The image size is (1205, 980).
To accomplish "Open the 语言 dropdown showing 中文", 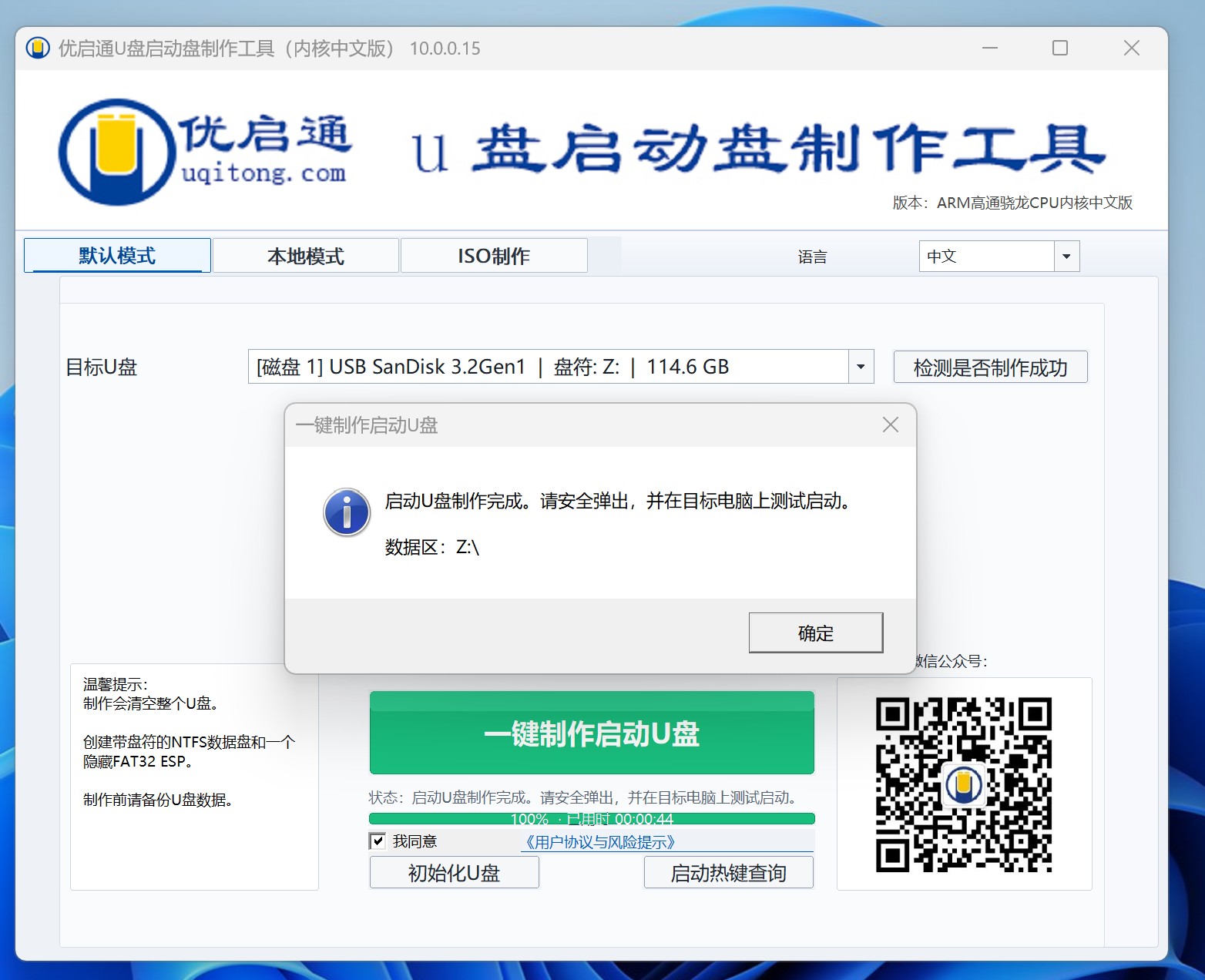I will pyautogui.click(x=999, y=256).
